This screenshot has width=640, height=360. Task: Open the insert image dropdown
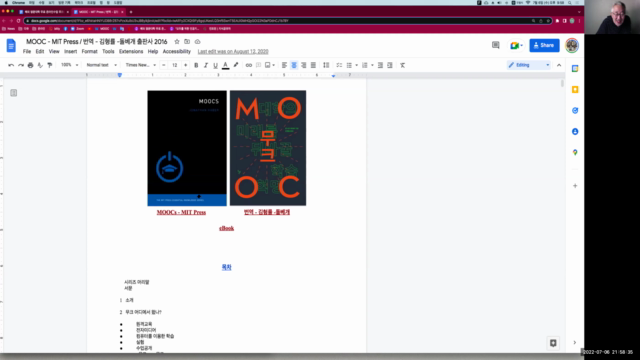click(270, 65)
